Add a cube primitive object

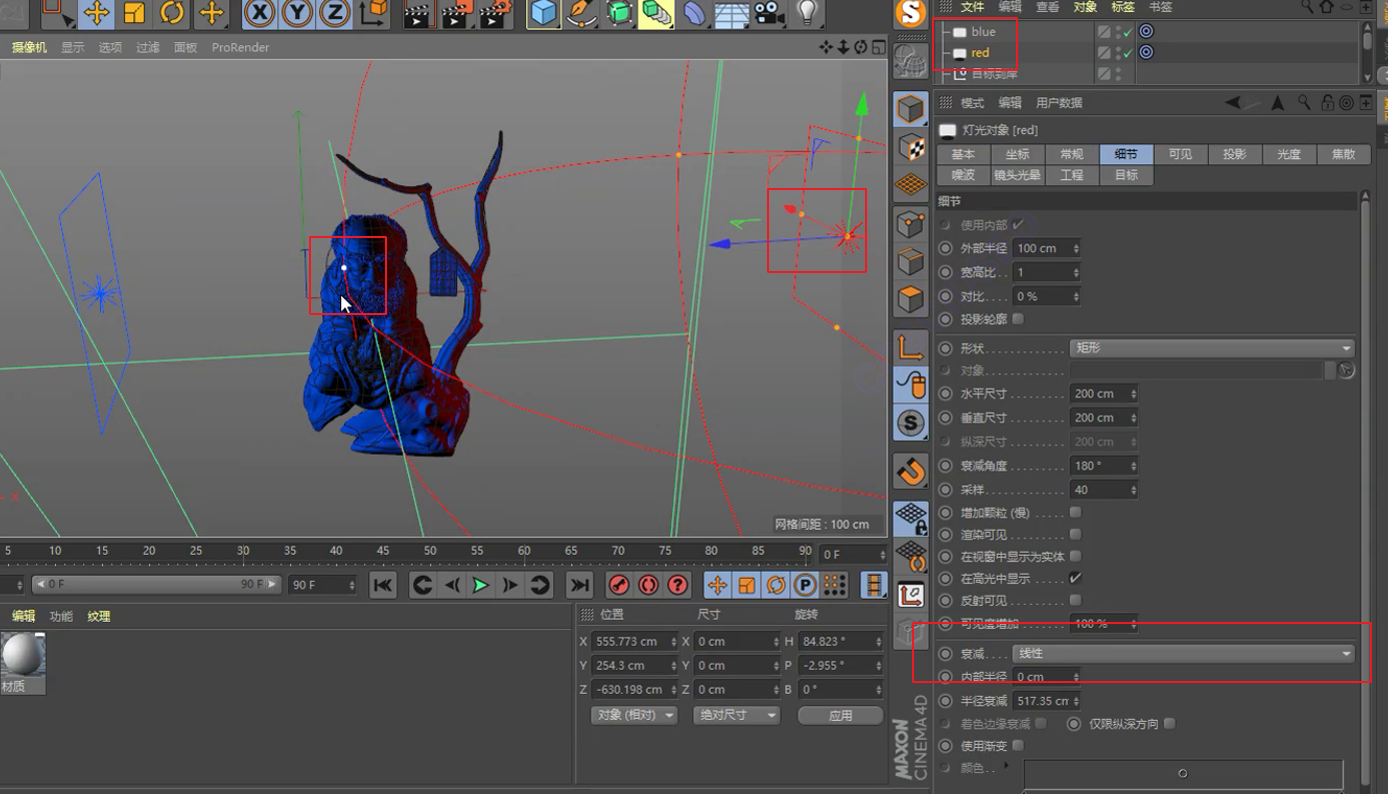(x=543, y=13)
